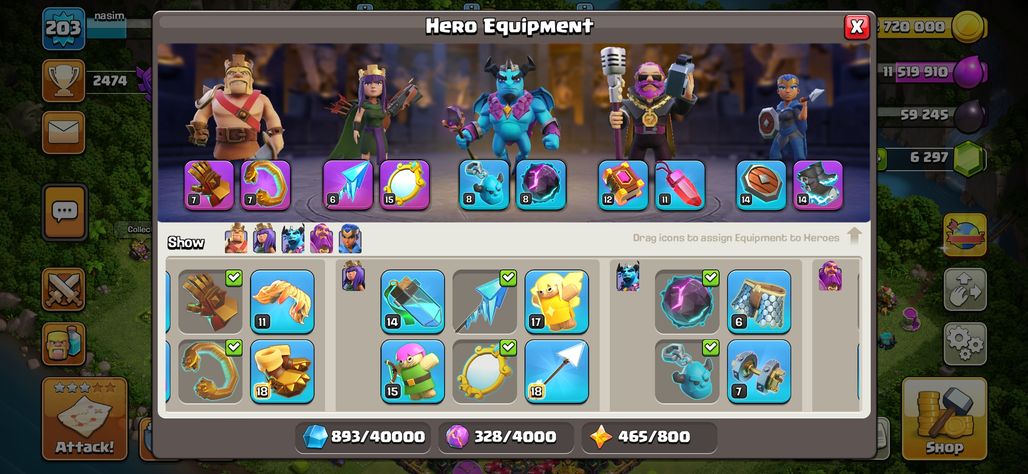Open the Shop button
1028x474 pixels.
pos(944,419)
